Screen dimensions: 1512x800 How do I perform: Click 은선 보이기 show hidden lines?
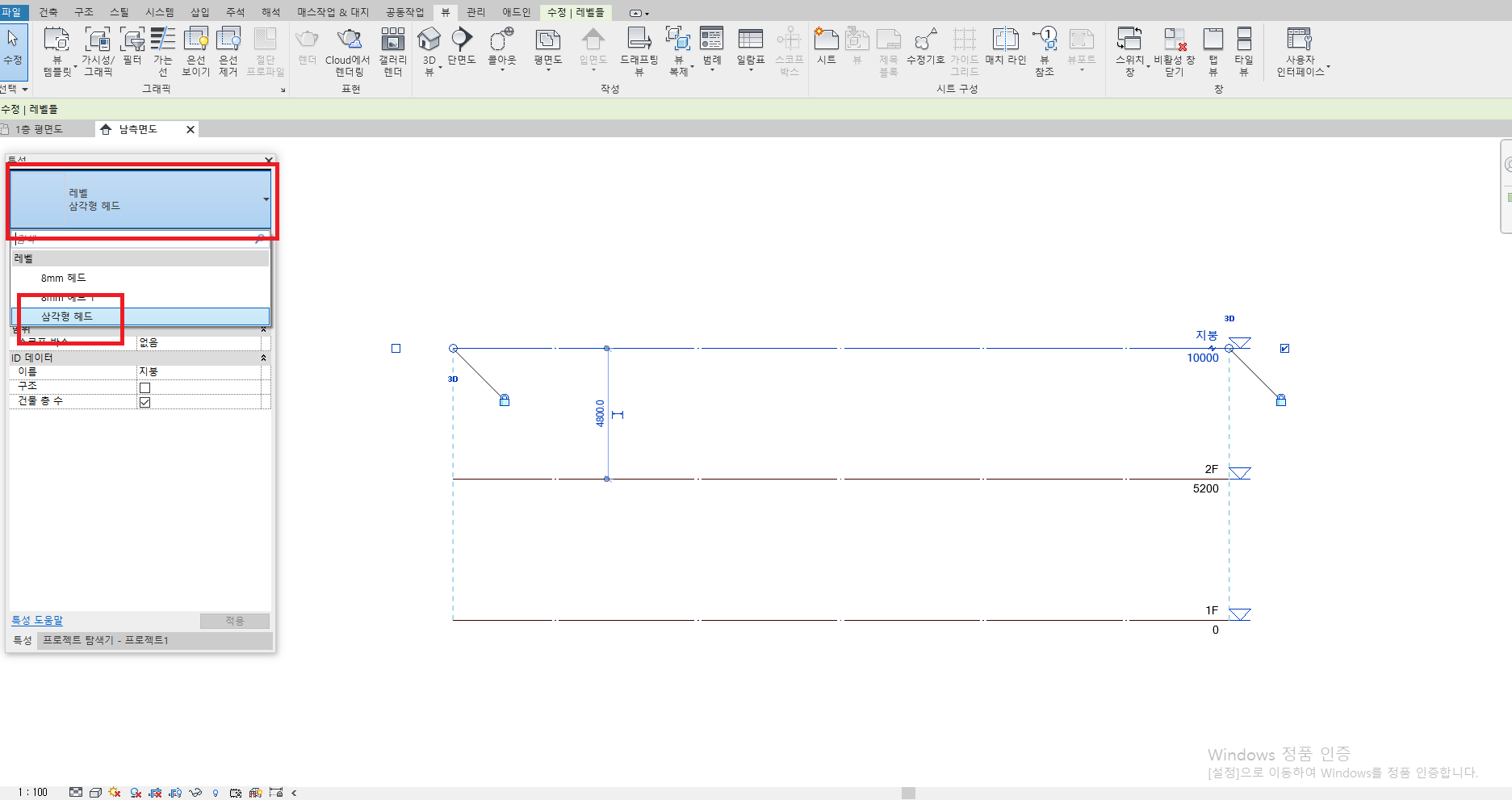click(196, 52)
